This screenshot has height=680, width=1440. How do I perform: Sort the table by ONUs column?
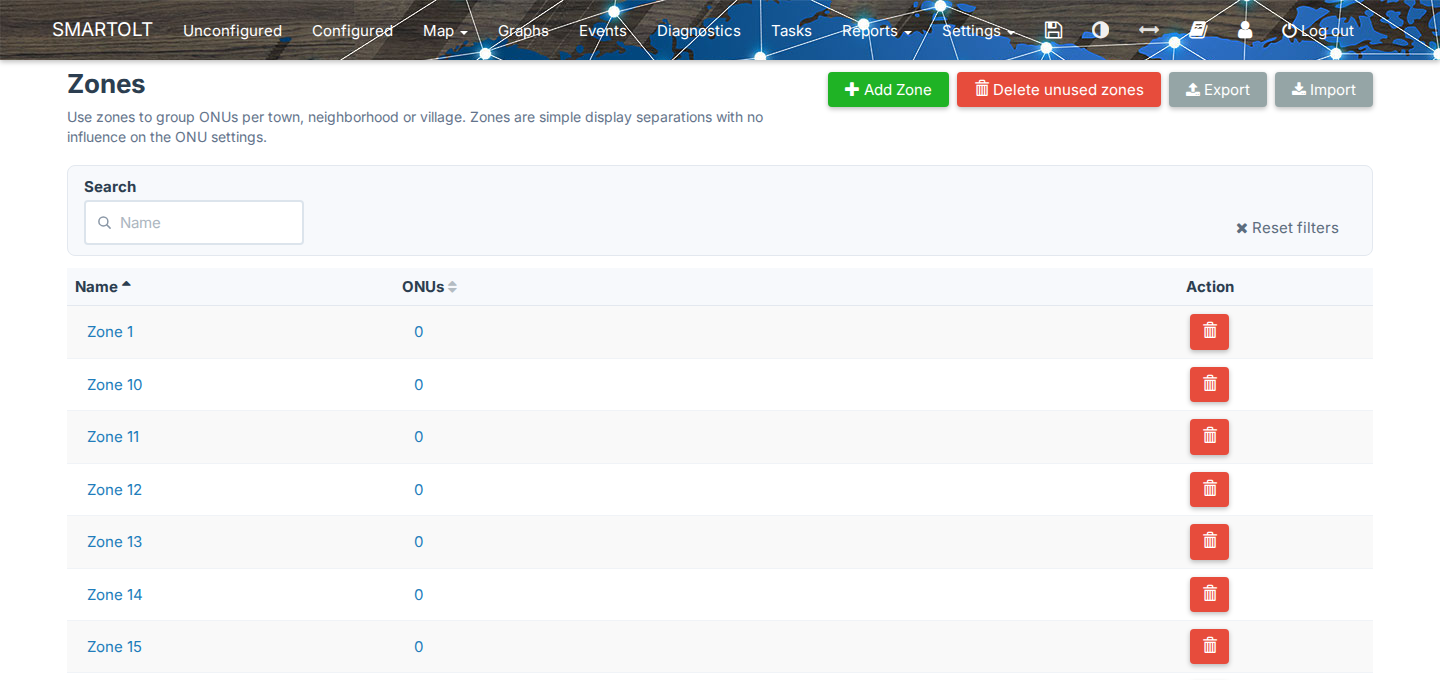tap(429, 287)
